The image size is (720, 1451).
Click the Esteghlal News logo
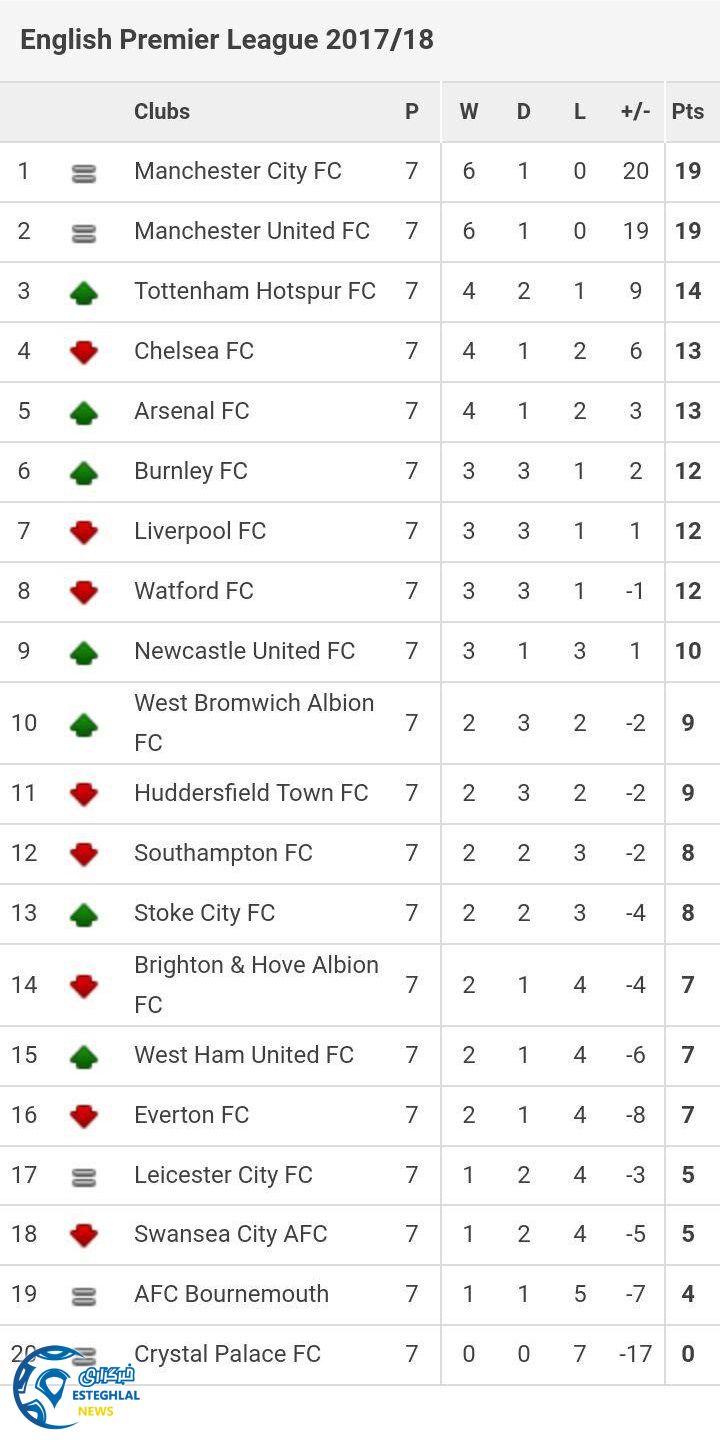pyautogui.click(x=75, y=1387)
